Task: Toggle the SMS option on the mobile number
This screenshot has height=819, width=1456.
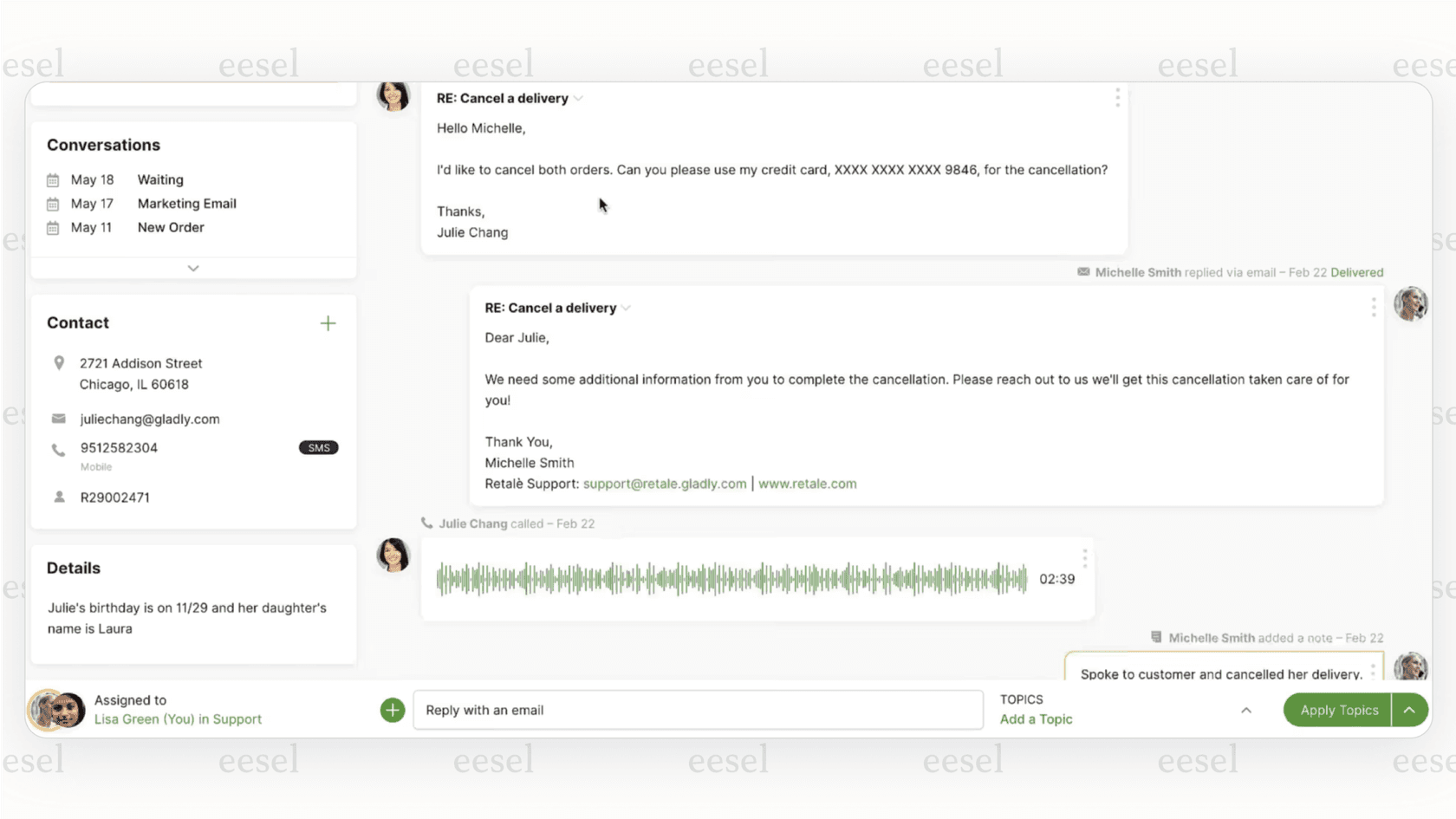Action: pos(318,447)
